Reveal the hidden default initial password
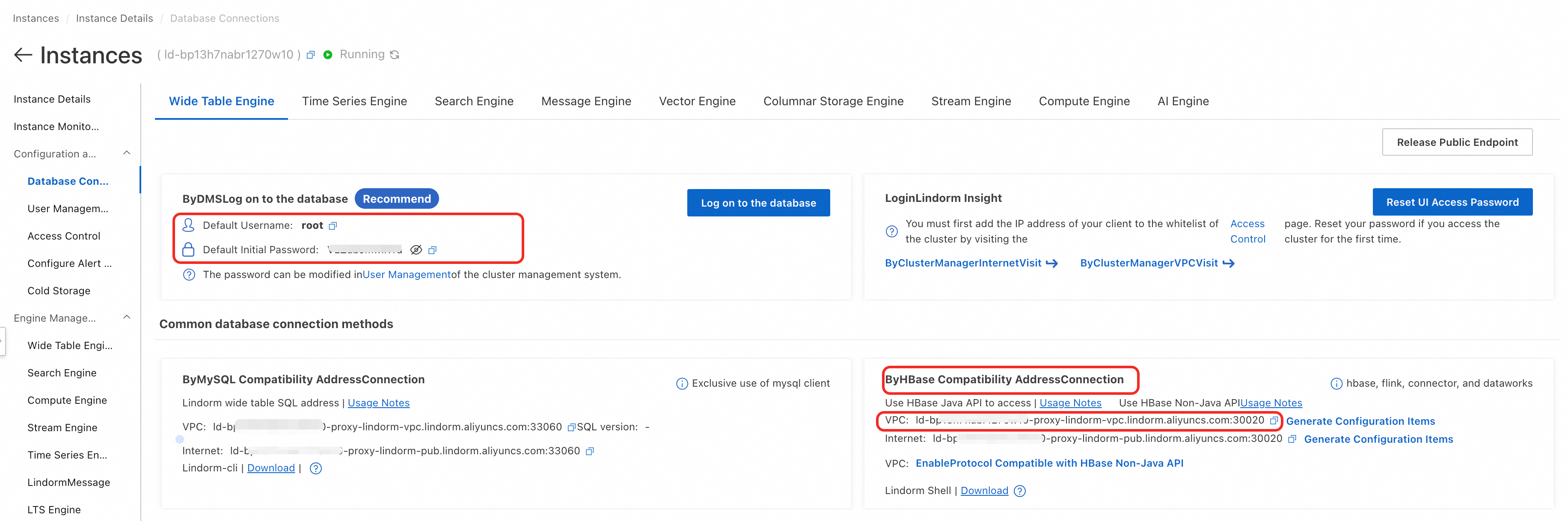This screenshot has width=1568, height=521. (416, 250)
